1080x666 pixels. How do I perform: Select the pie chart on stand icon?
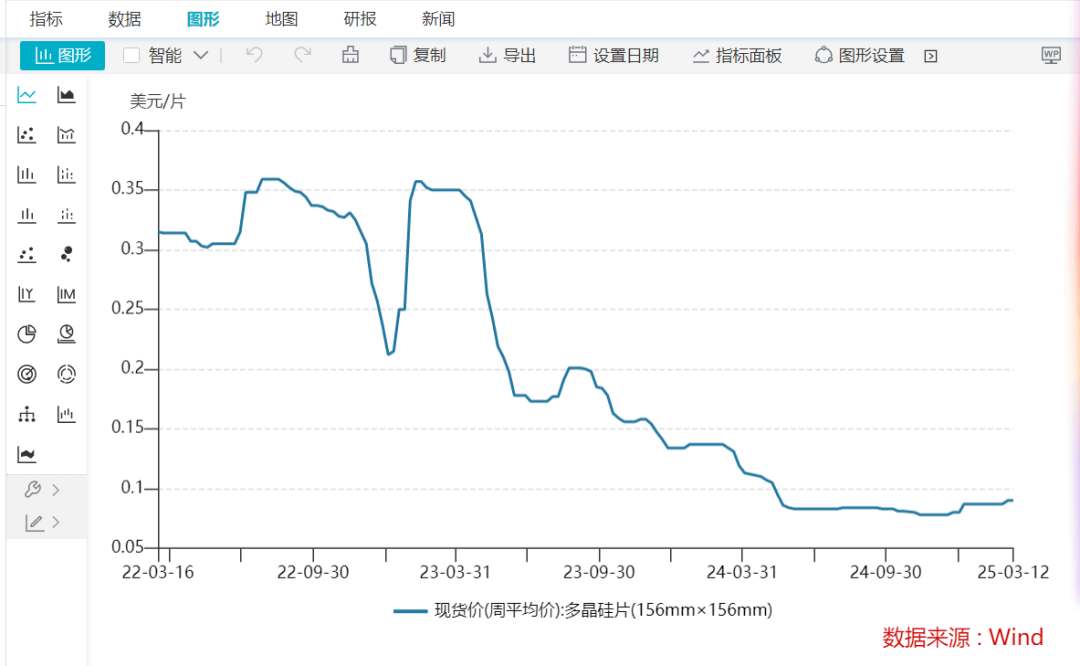tap(66, 335)
